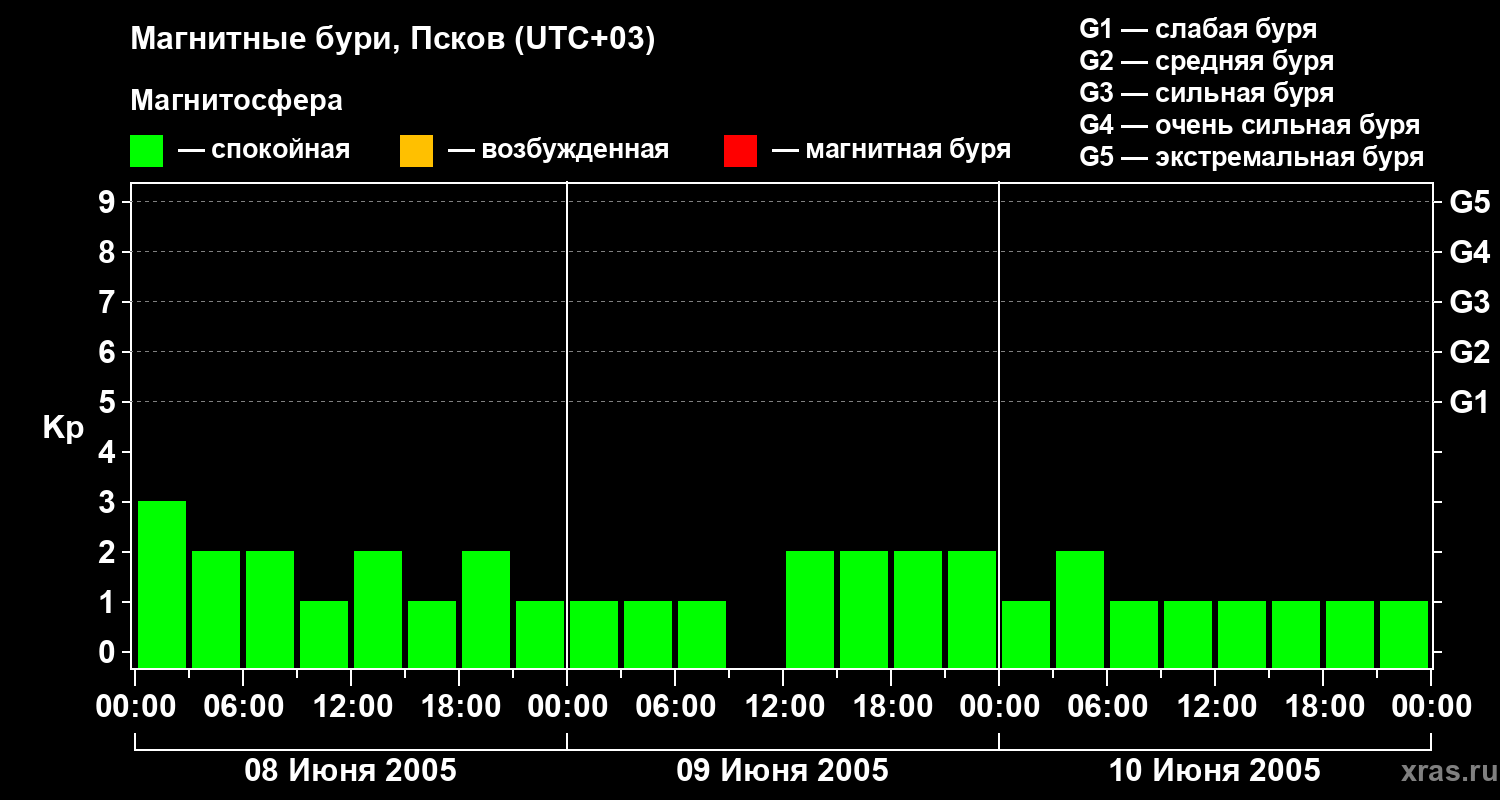Click the '— магнитная буря' legend label

(x=891, y=150)
